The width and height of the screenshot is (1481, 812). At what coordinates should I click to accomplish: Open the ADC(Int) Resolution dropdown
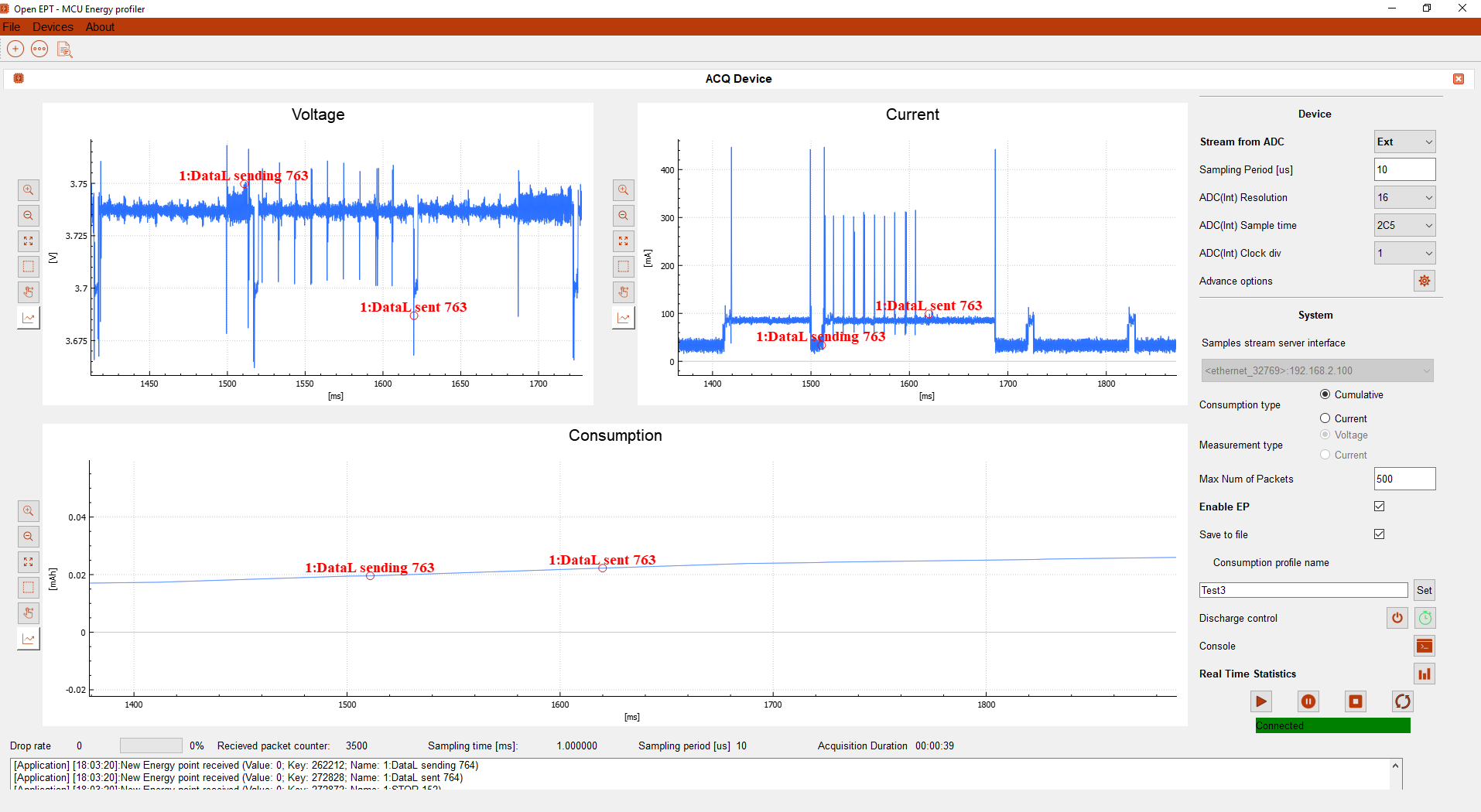[1404, 197]
